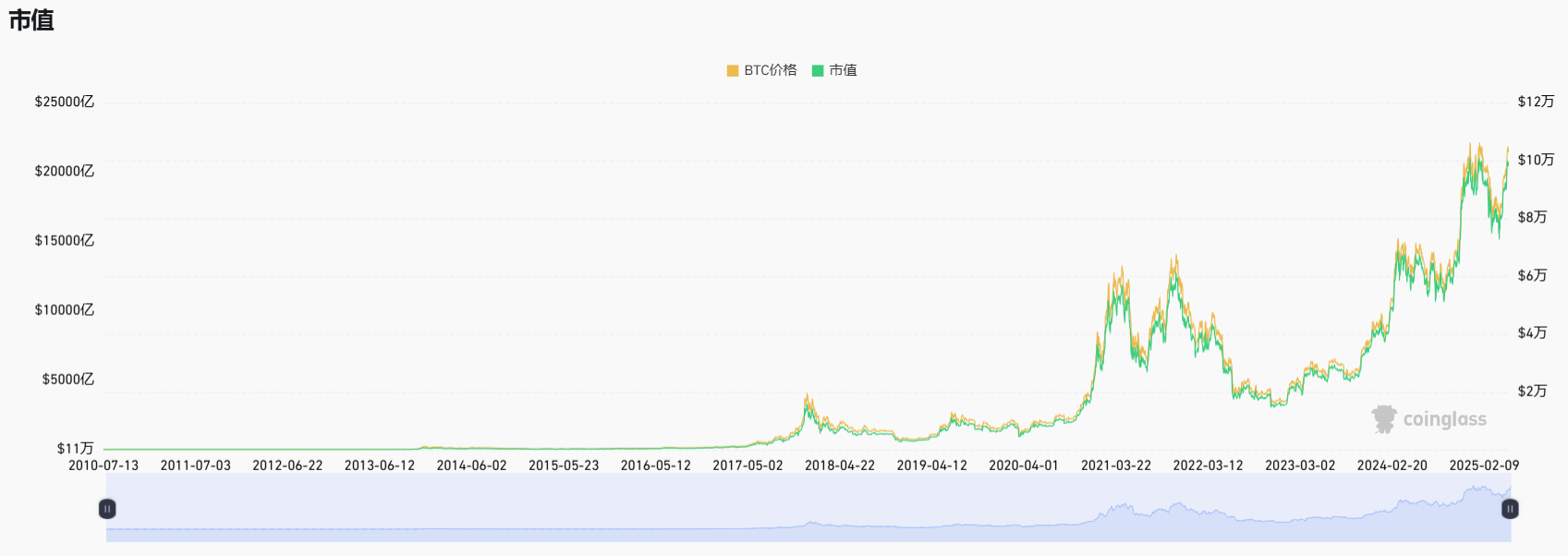This screenshot has width=1568, height=556.
Task: Click the coinglass watermark logo icon
Action: point(1384,419)
